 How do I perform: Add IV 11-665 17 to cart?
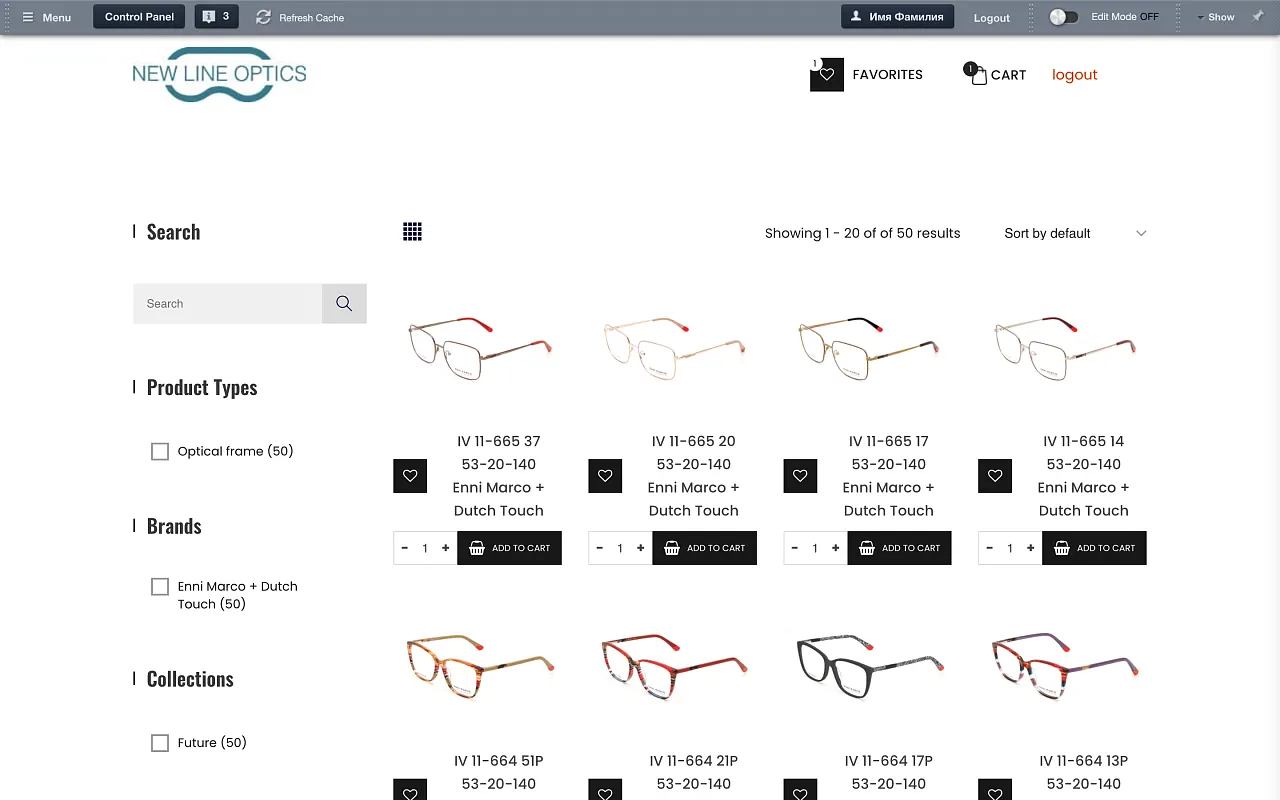[899, 548]
